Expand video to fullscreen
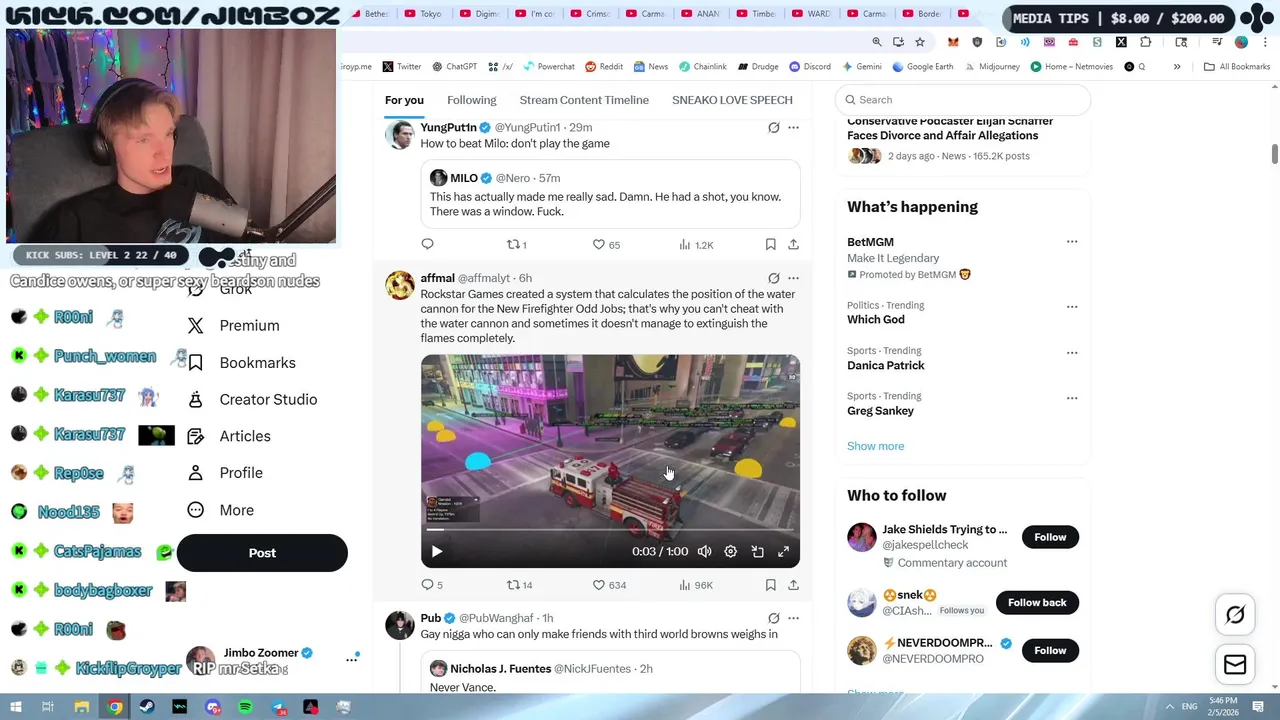This screenshot has width=1280, height=720. pyautogui.click(x=784, y=551)
